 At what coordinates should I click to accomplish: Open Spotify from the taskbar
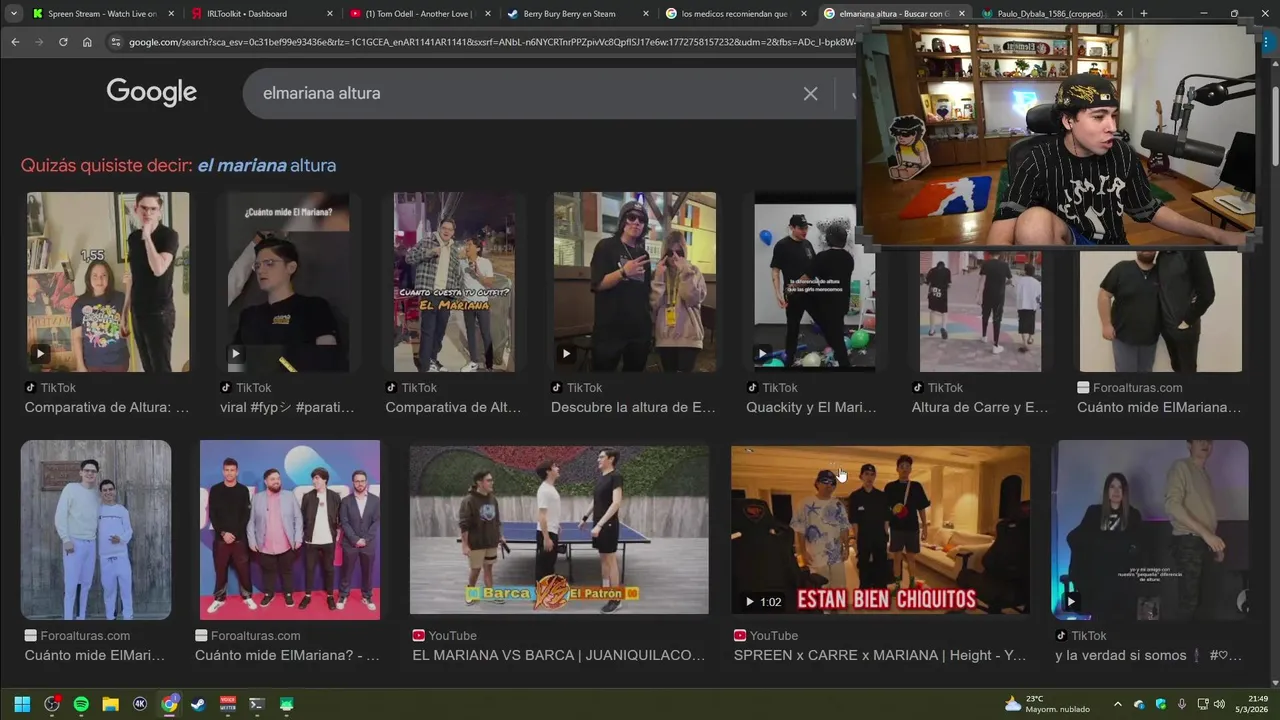point(81,704)
